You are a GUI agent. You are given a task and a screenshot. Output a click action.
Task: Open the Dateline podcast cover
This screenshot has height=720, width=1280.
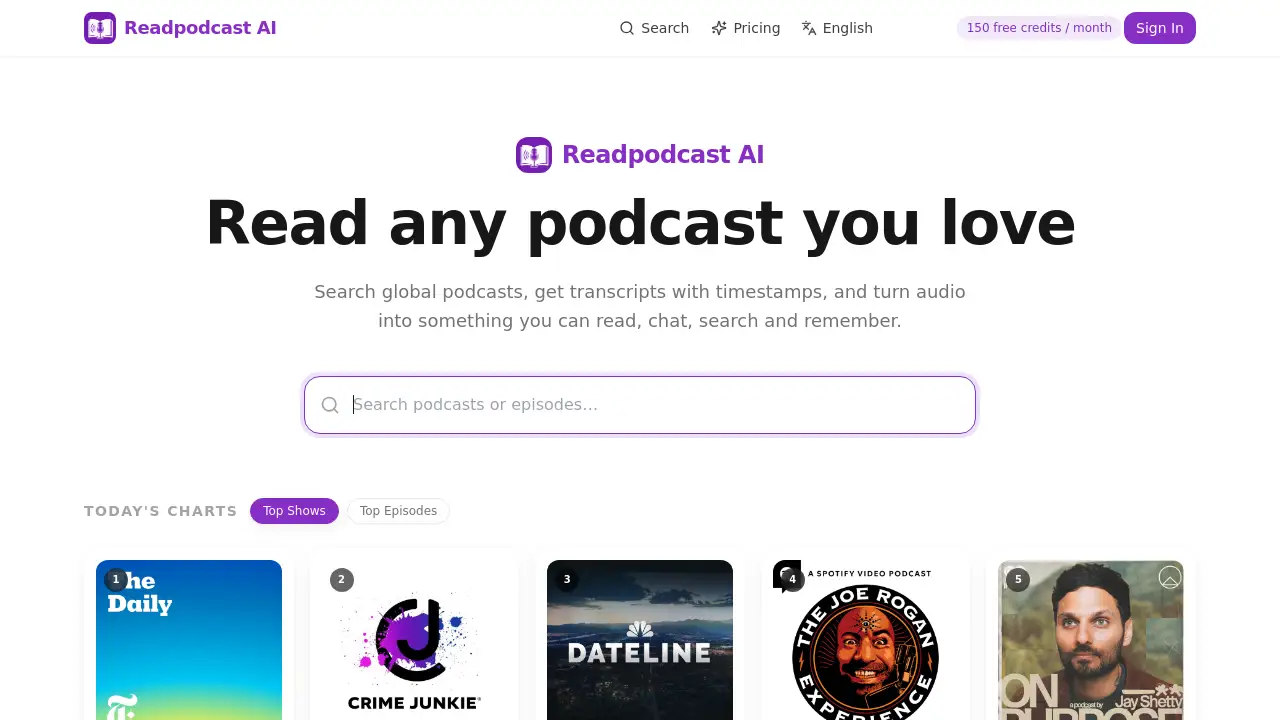coord(640,640)
